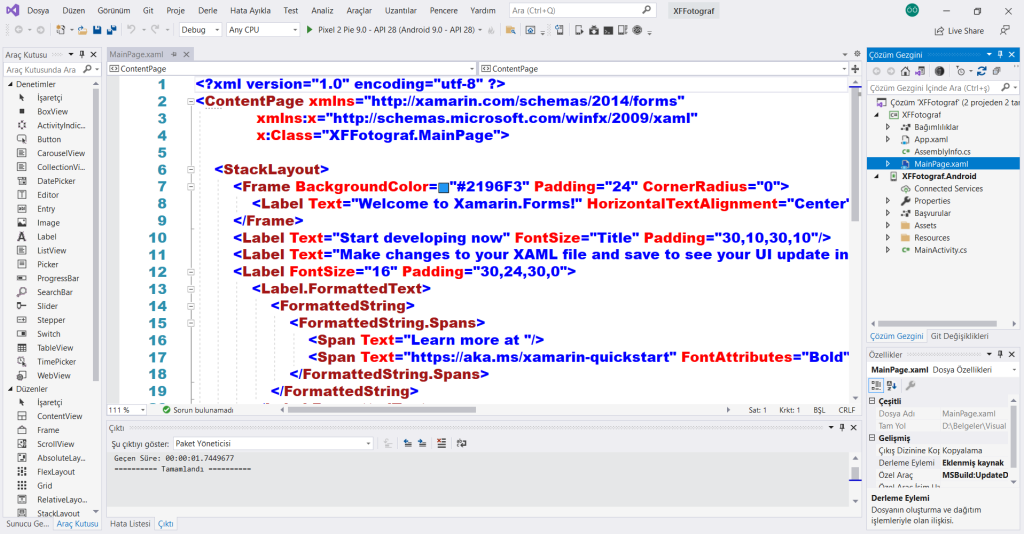Switch to the Hata Listesi tab
The width and height of the screenshot is (1024, 534).
(x=129, y=524)
